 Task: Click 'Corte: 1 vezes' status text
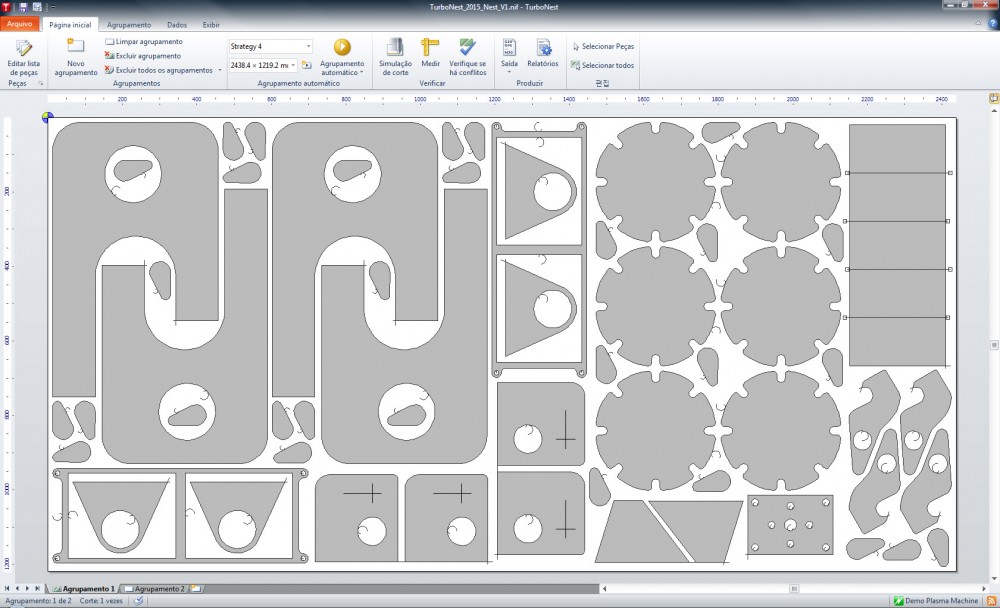(101, 601)
